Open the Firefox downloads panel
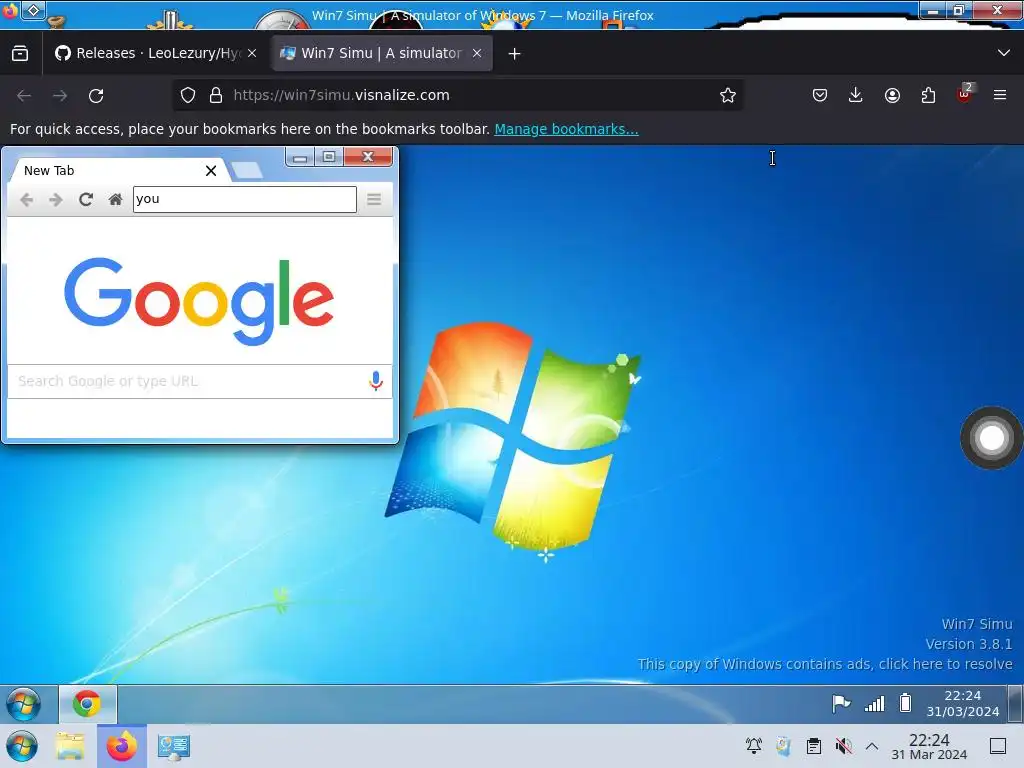 pyautogui.click(x=856, y=95)
